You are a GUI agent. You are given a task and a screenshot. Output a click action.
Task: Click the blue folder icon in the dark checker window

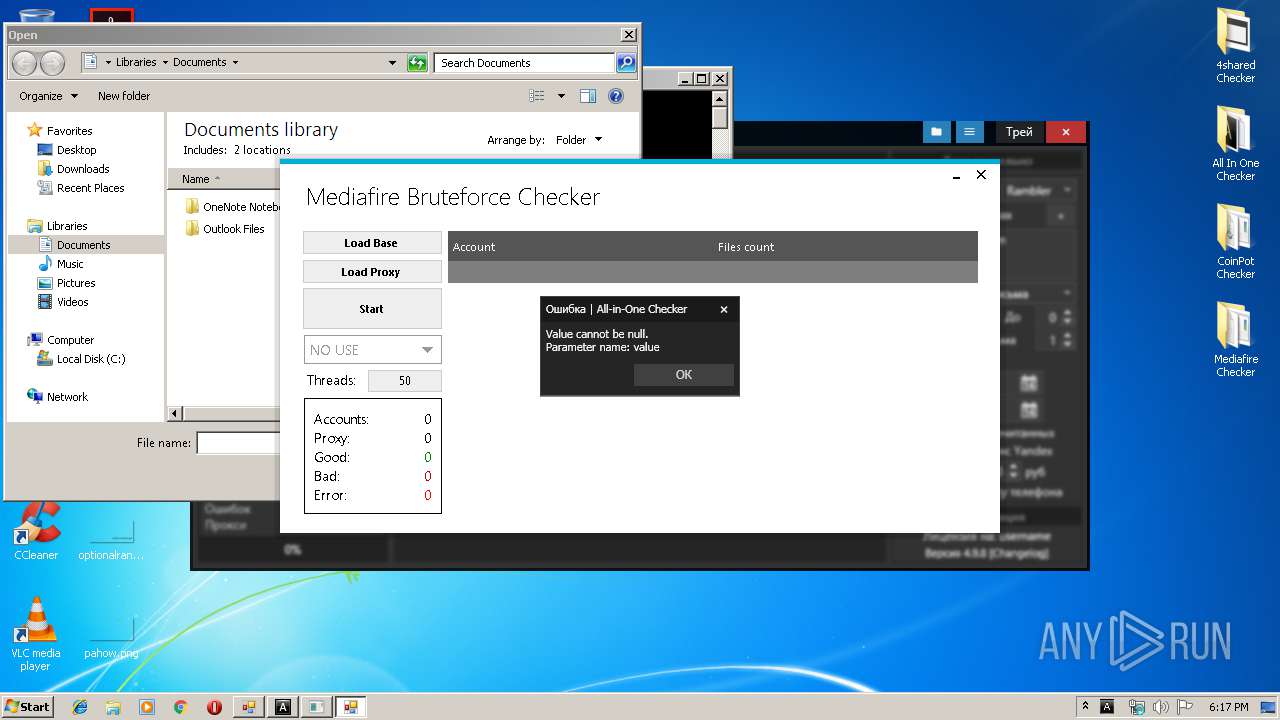tap(936, 132)
